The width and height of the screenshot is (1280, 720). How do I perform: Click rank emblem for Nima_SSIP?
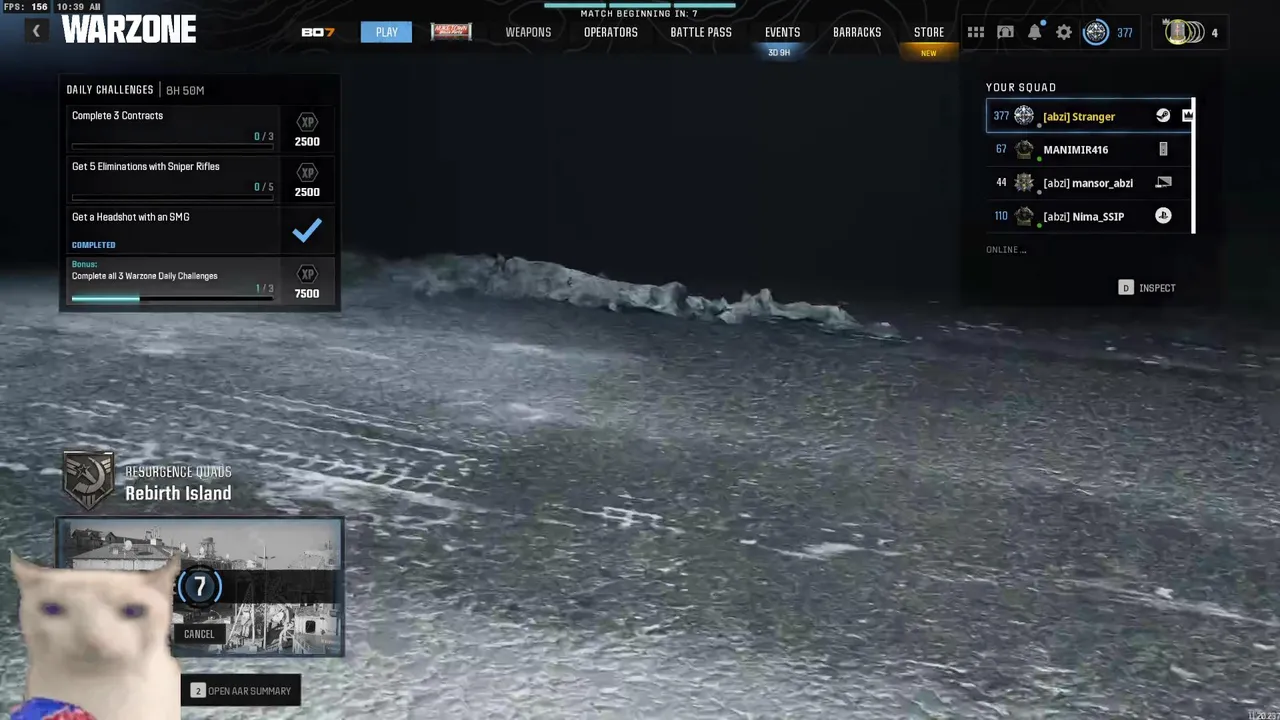point(1024,216)
